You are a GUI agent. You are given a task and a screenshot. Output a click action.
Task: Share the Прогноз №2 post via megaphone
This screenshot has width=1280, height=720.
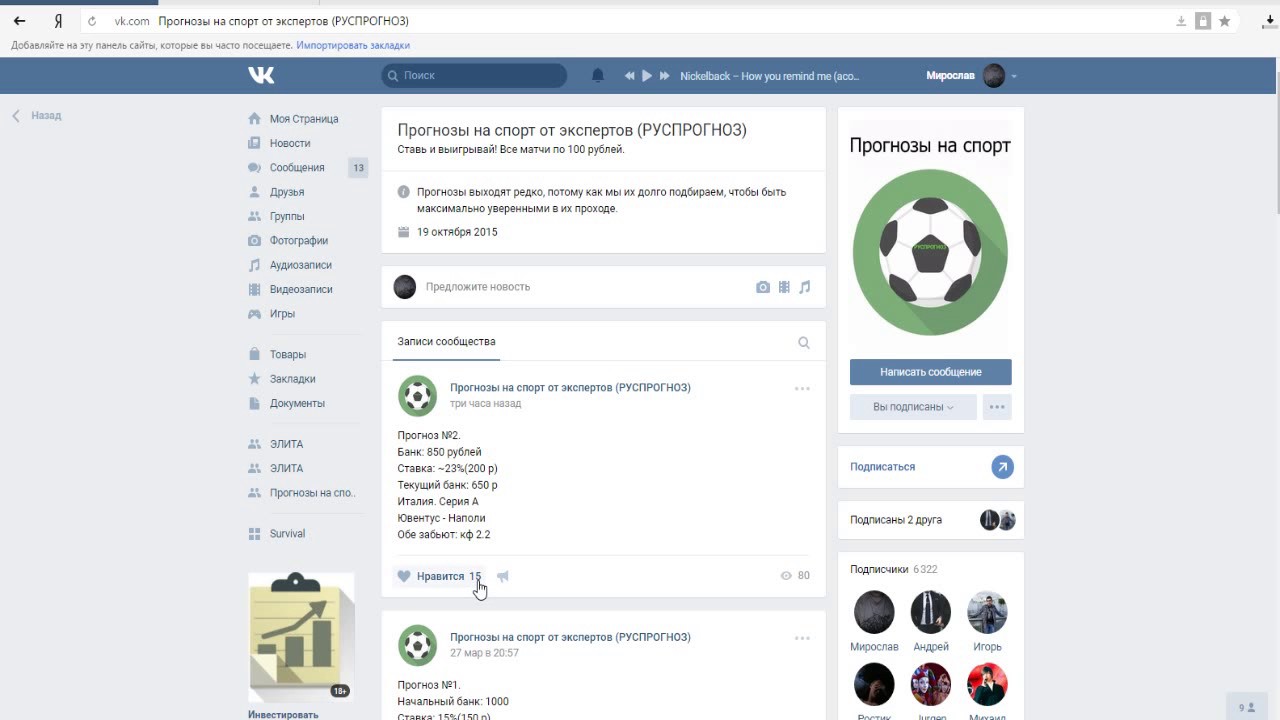click(503, 576)
